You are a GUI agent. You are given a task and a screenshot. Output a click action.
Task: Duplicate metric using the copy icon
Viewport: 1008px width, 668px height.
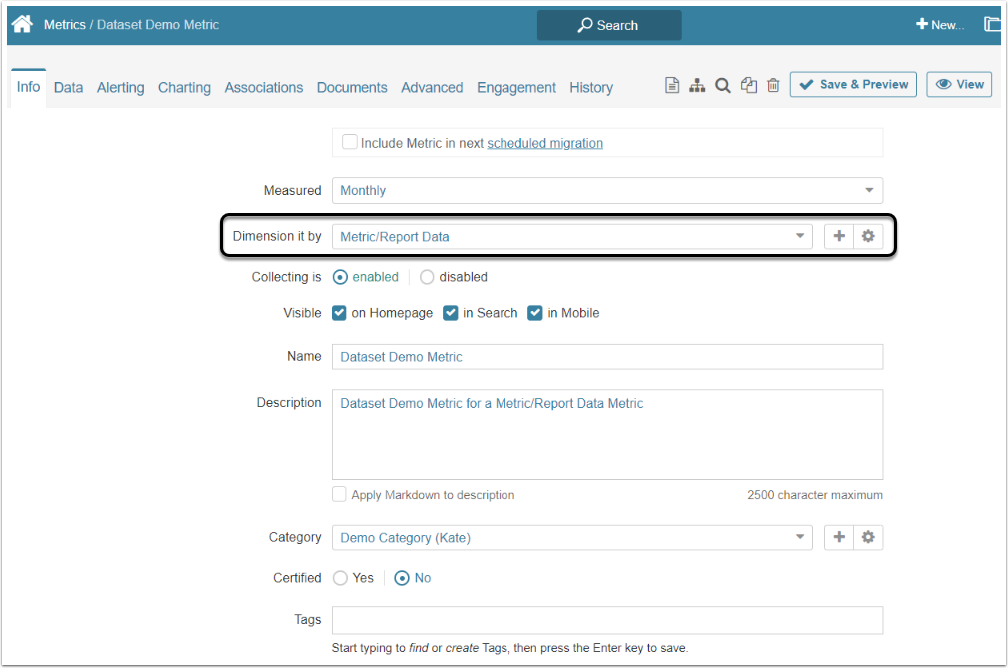click(748, 86)
